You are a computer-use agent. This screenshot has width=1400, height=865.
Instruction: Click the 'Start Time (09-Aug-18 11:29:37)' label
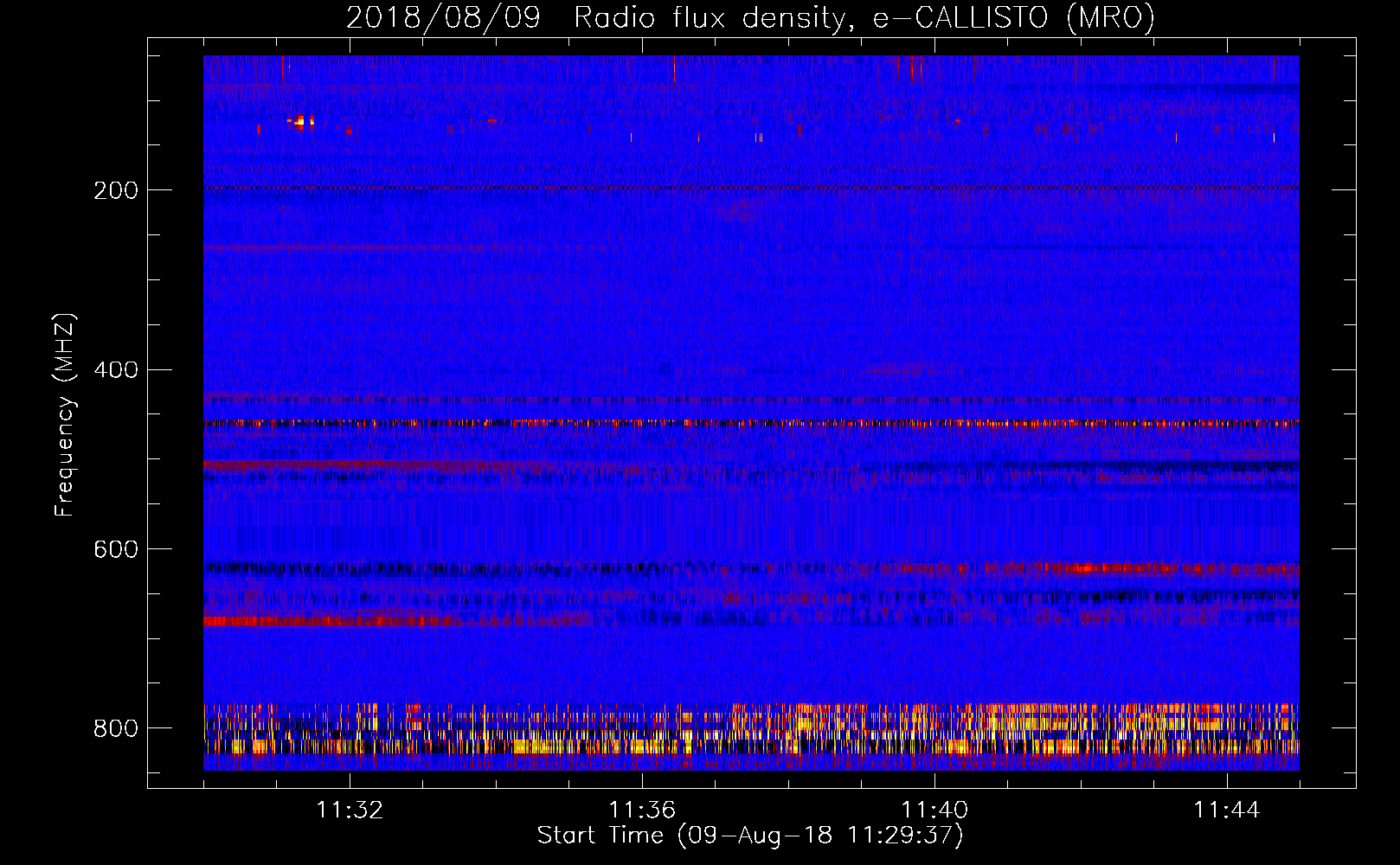click(750, 836)
